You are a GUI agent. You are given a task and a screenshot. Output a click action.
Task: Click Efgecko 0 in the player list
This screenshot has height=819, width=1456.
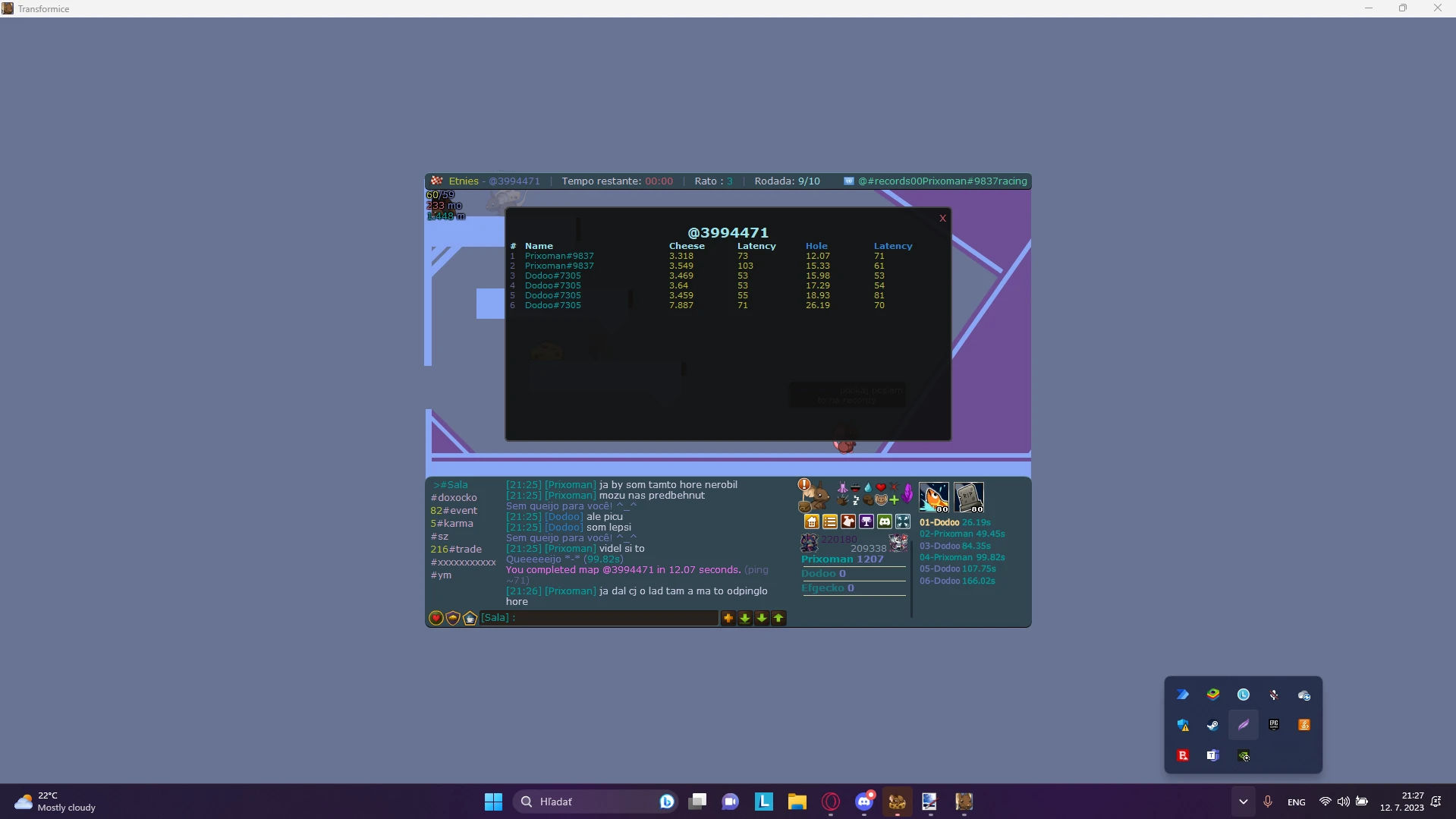click(x=828, y=588)
